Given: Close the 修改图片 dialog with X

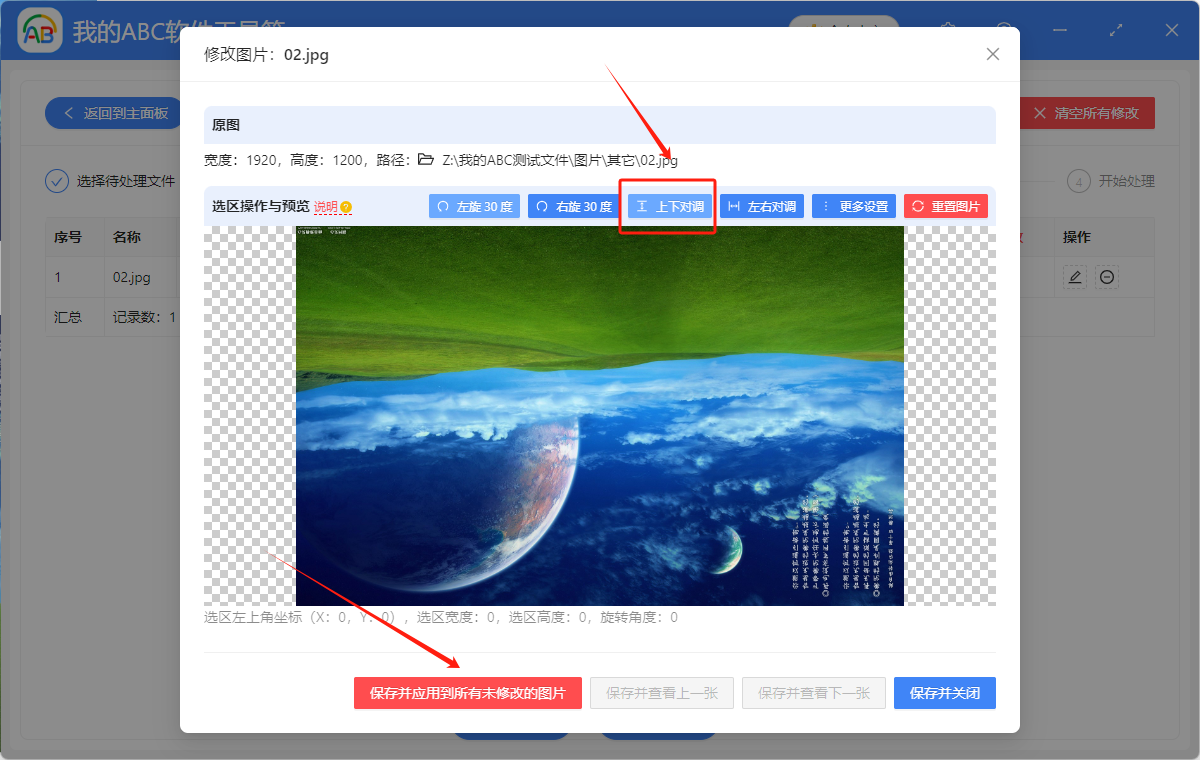Looking at the screenshot, I should 993,54.
